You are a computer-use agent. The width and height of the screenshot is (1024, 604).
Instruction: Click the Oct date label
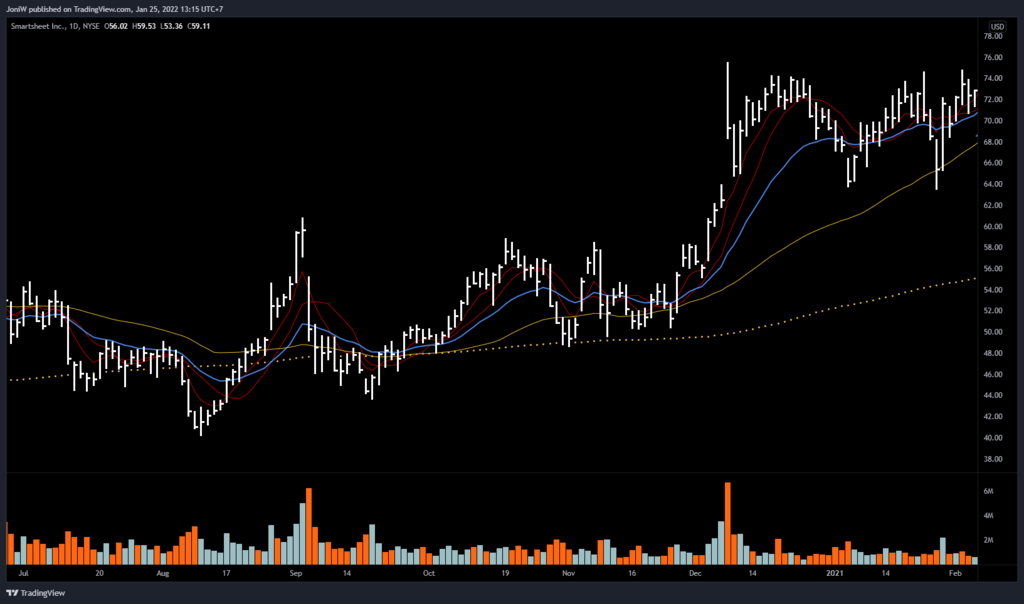pos(428,575)
